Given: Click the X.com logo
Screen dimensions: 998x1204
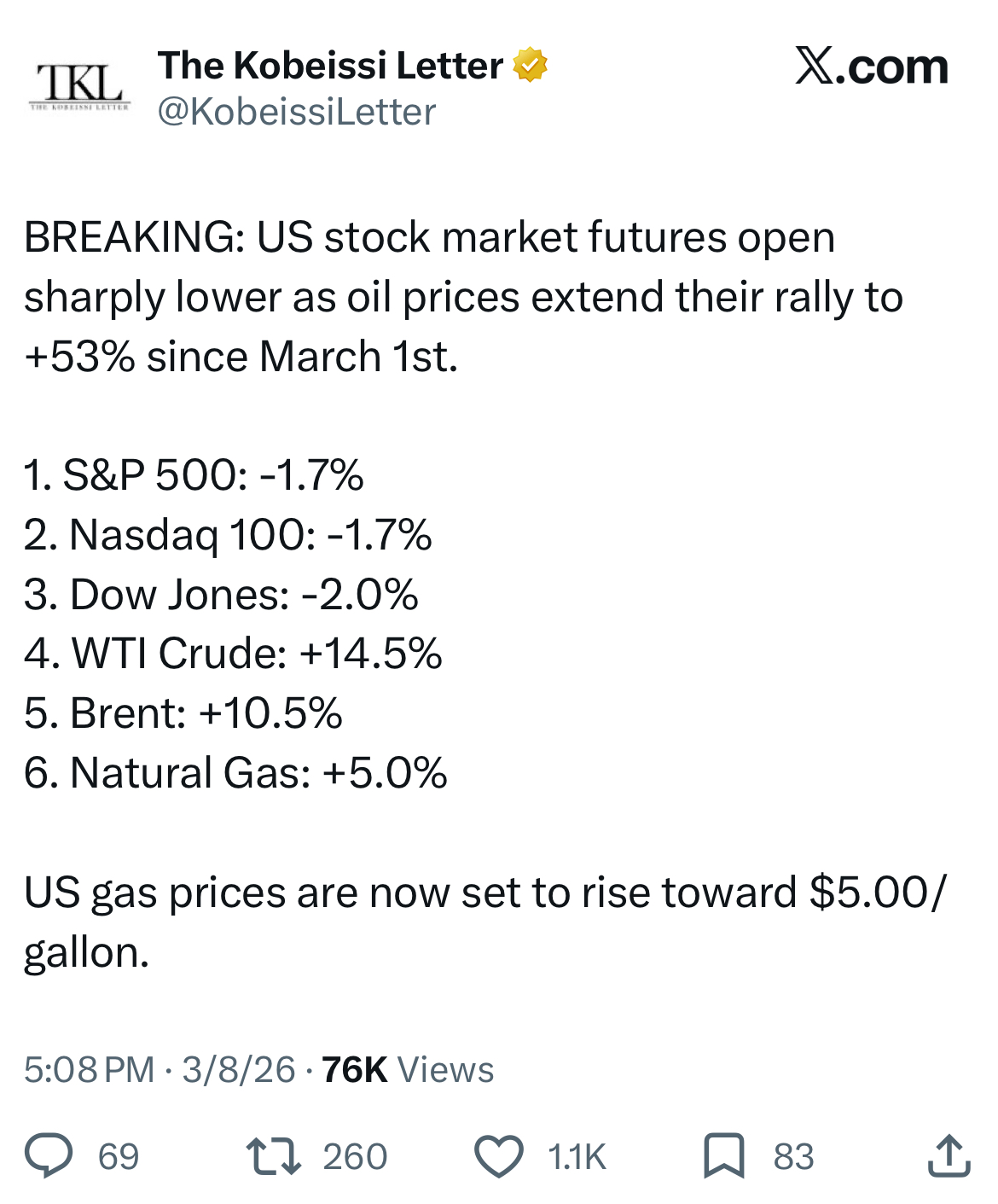Looking at the screenshot, I should pyautogui.click(x=871, y=67).
